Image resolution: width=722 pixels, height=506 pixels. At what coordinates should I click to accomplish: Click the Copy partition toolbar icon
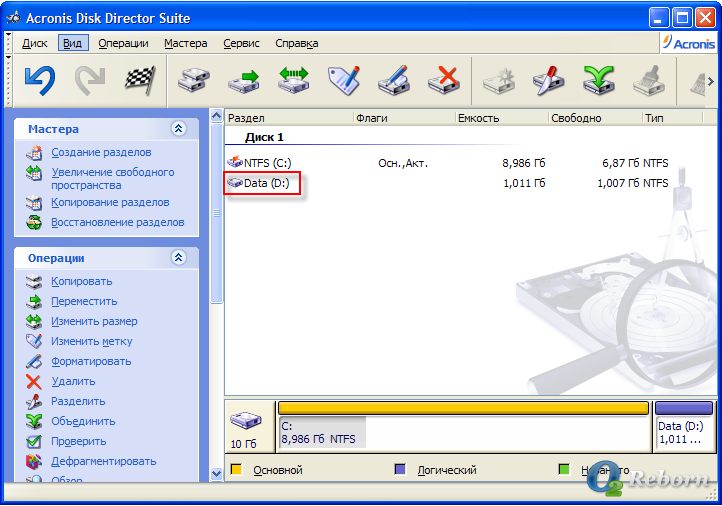(194, 81)
